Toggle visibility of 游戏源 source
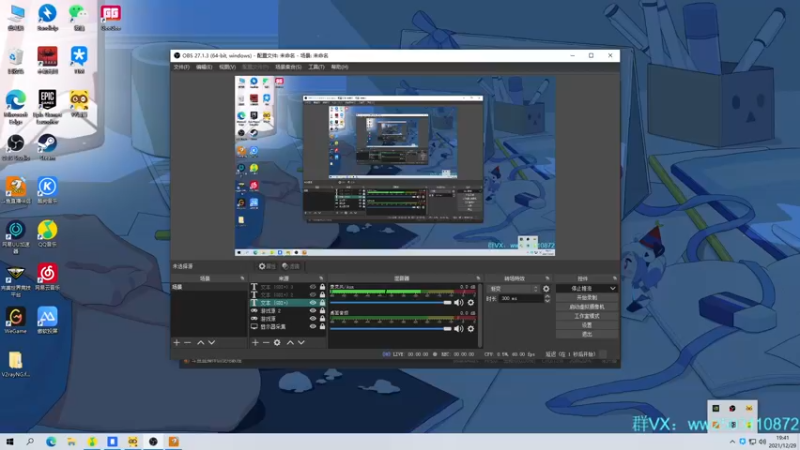 click(313, 318)
